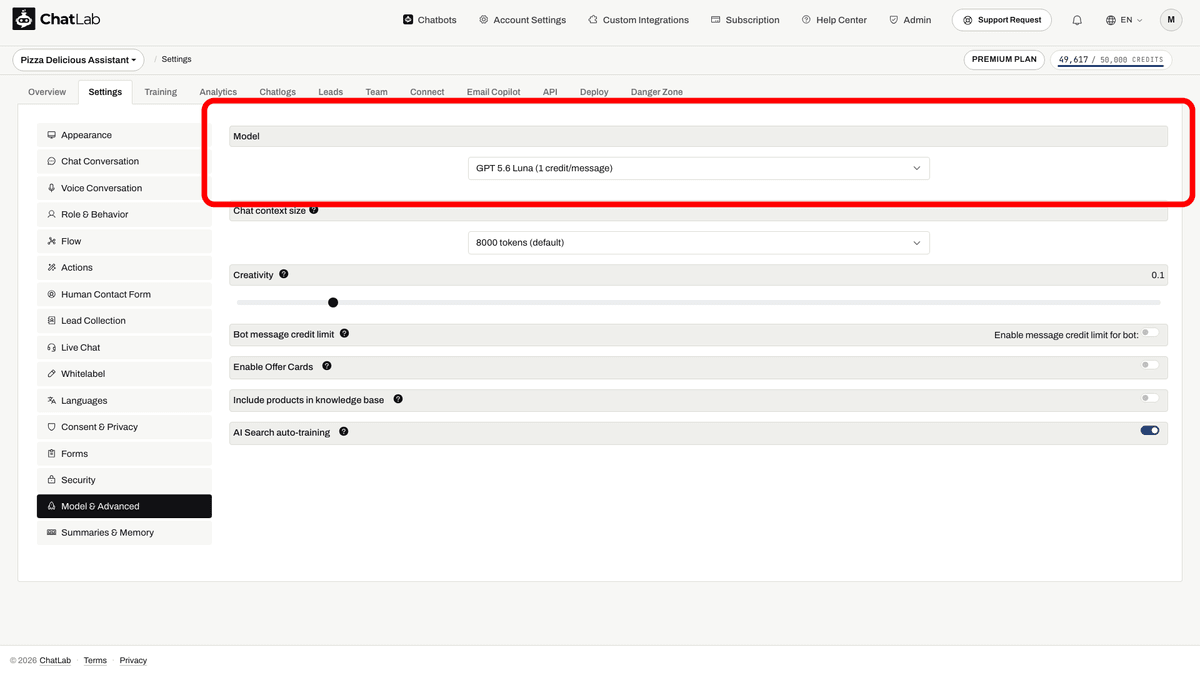Image resolution: width=1200 pixels, height=675 pixels.
Task: Click the Chat Conversation bubble icon
Action: (x=51, y=161)
